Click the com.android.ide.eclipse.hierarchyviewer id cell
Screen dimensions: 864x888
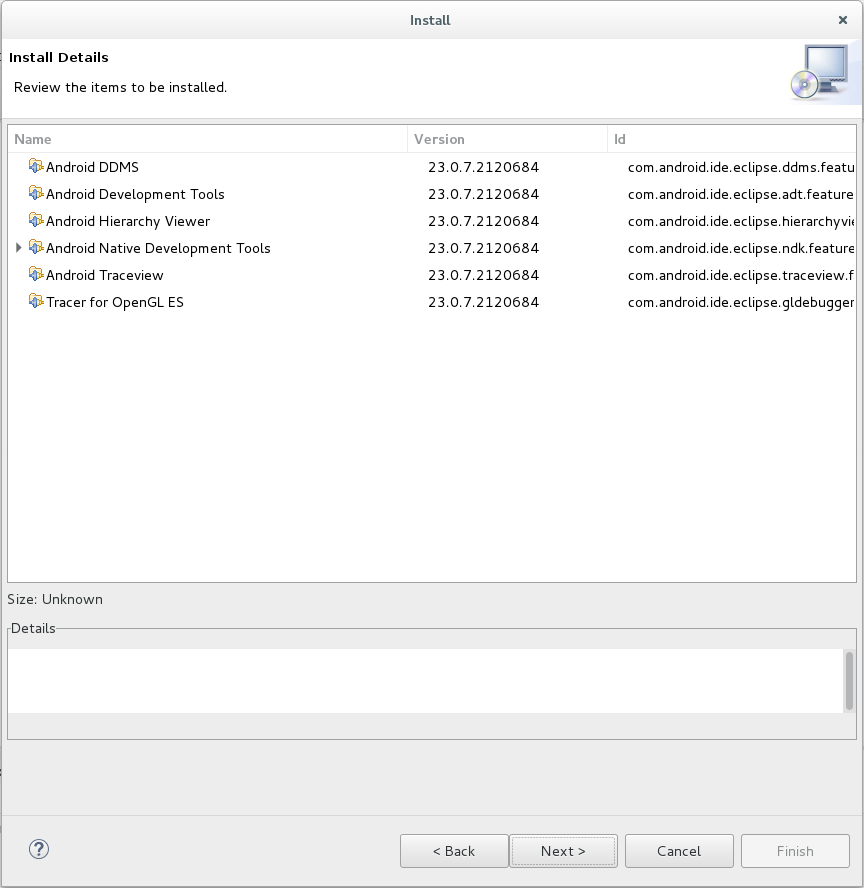(741, 221)
